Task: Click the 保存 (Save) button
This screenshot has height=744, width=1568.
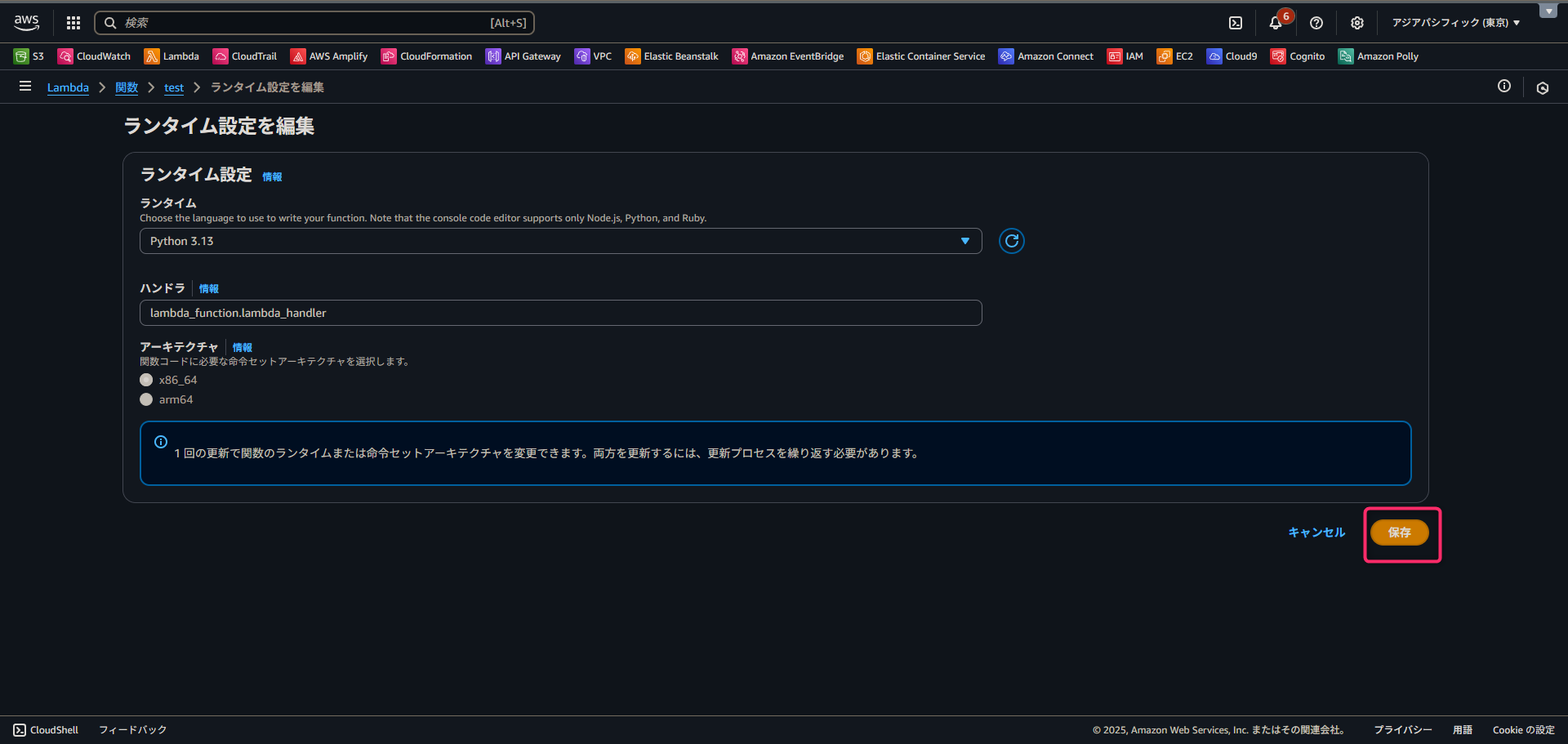Action: [1399, 532]
